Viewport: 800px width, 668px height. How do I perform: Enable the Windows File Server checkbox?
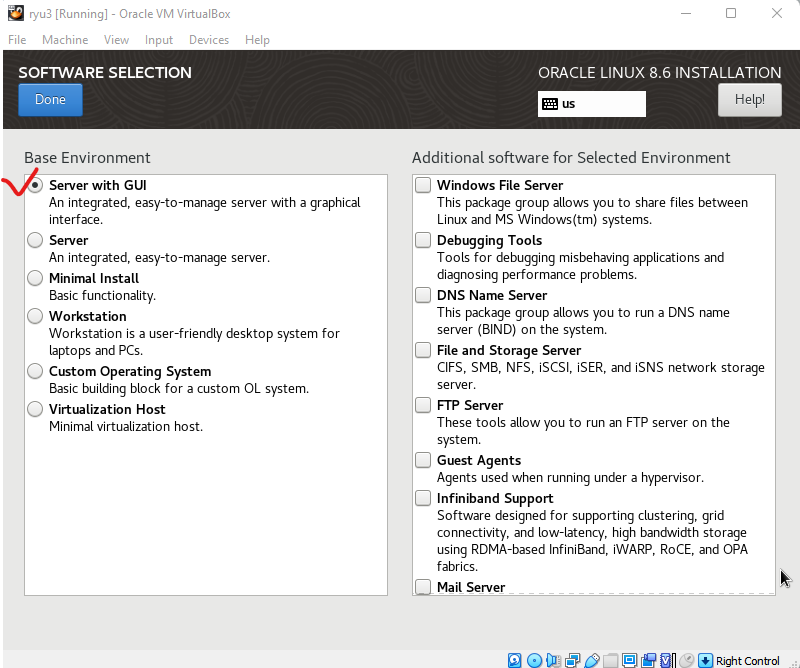coord(423,185)
